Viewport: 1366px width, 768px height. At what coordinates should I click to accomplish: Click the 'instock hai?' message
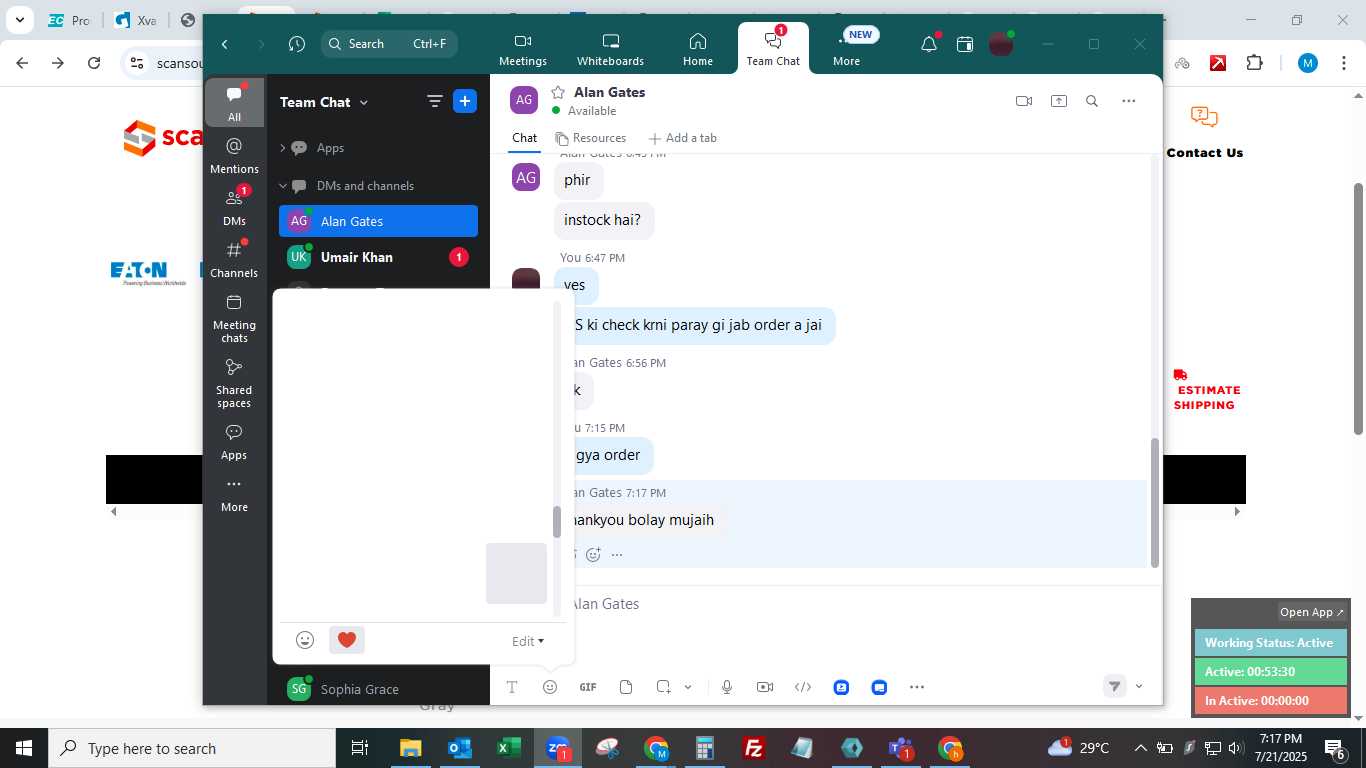pyautogui.click(x=603, y=220)
